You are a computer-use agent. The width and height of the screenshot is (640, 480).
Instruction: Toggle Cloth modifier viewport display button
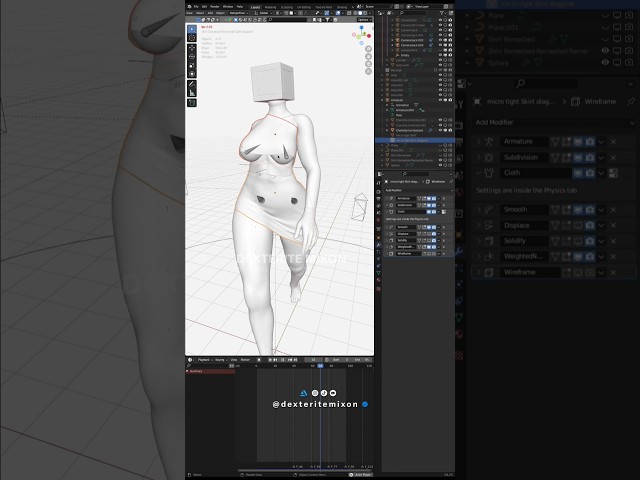pyautogui.click(x=429, y=212)
